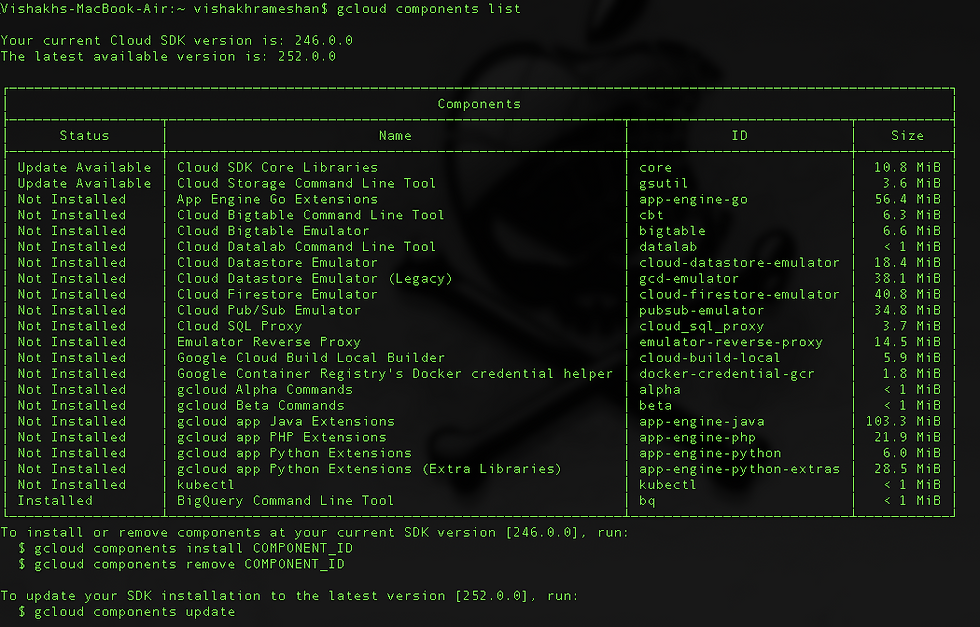Click 'gcloud Alpha Commands' name cell
This screenshot has width=980, height=627.
pyautogui.click(x=265, y=390)
